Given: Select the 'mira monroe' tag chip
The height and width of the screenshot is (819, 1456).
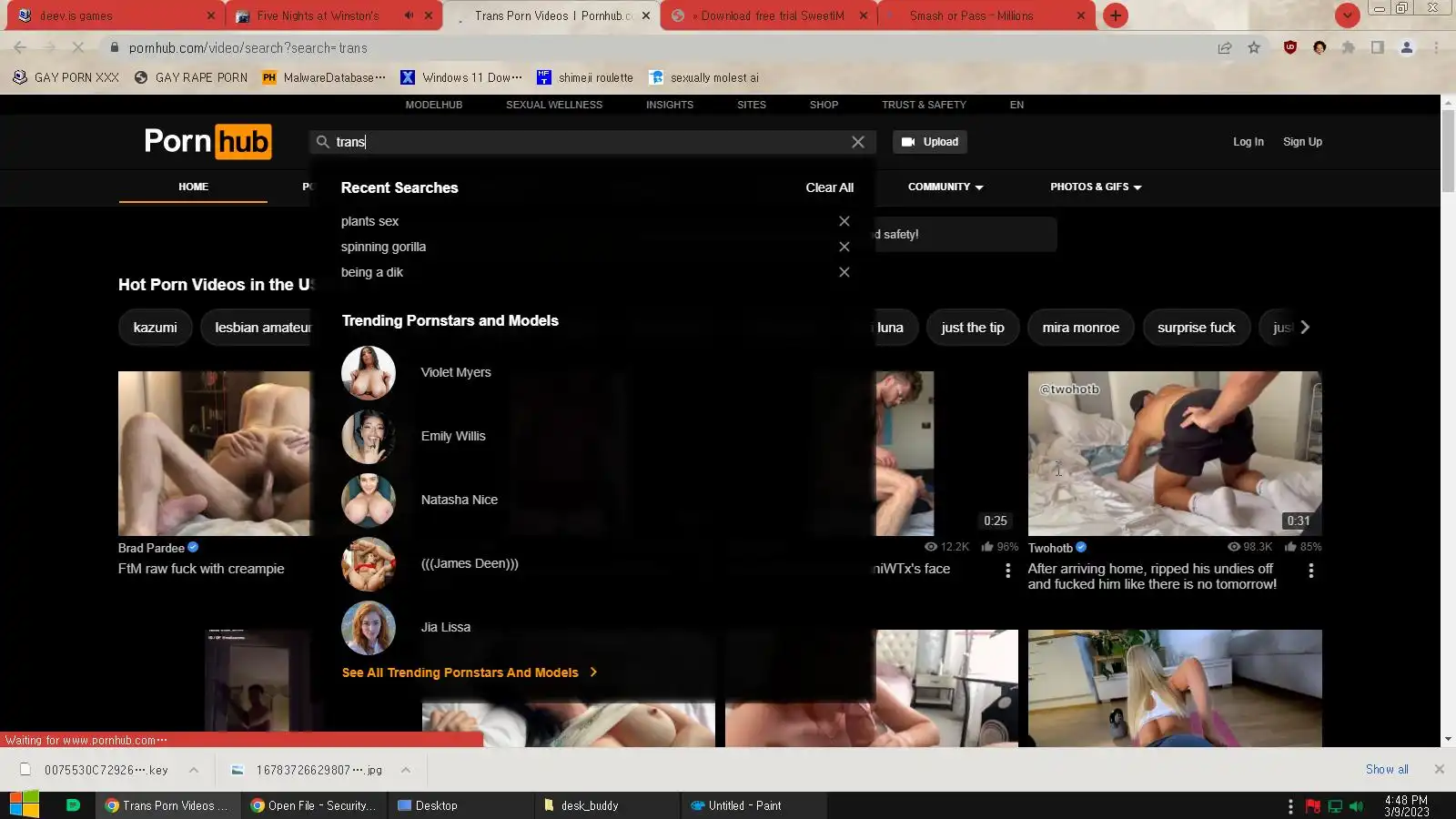Looking at the screenshot, I should [1081, 328].
